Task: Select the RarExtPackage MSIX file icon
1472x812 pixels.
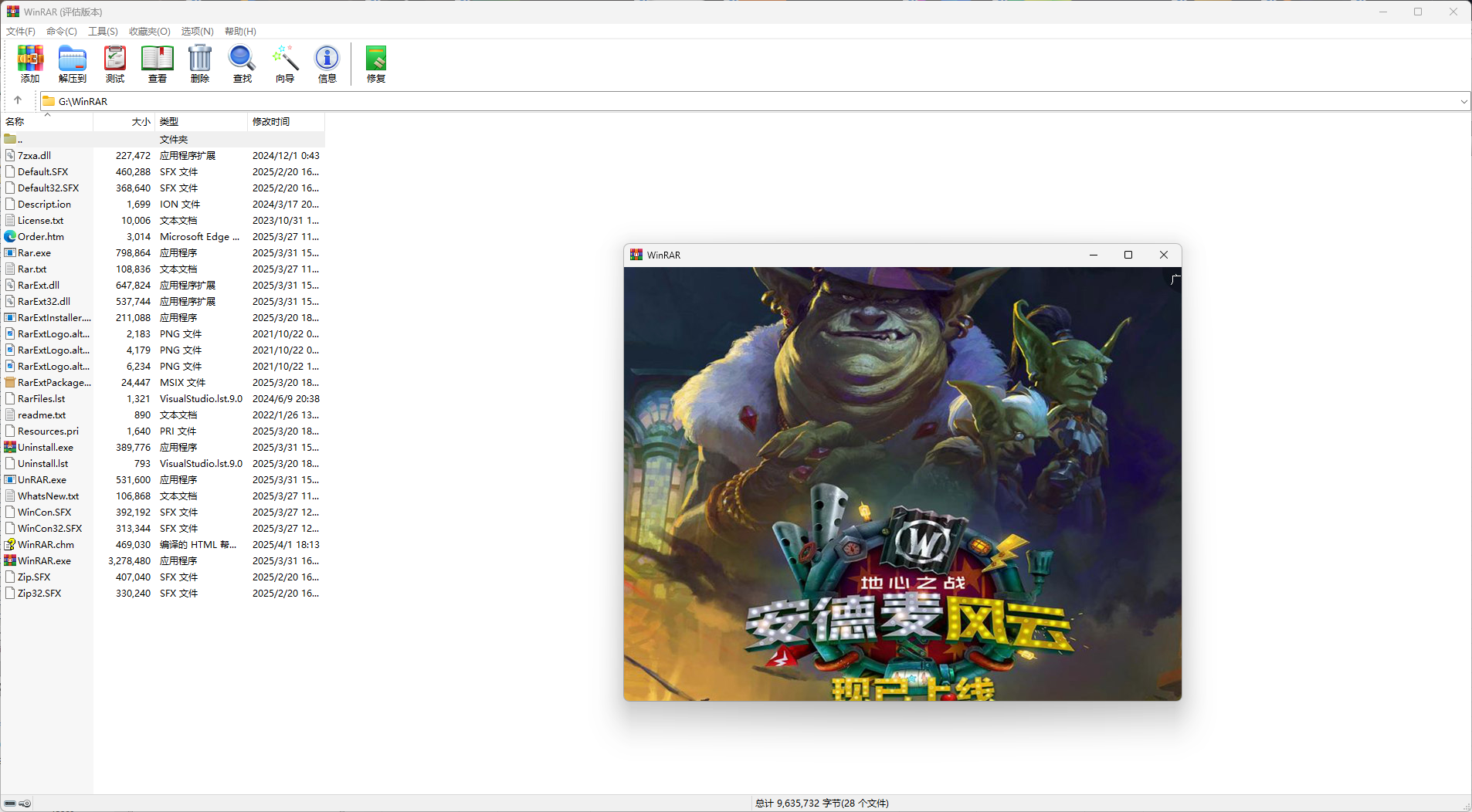Action: coord(10,382)
